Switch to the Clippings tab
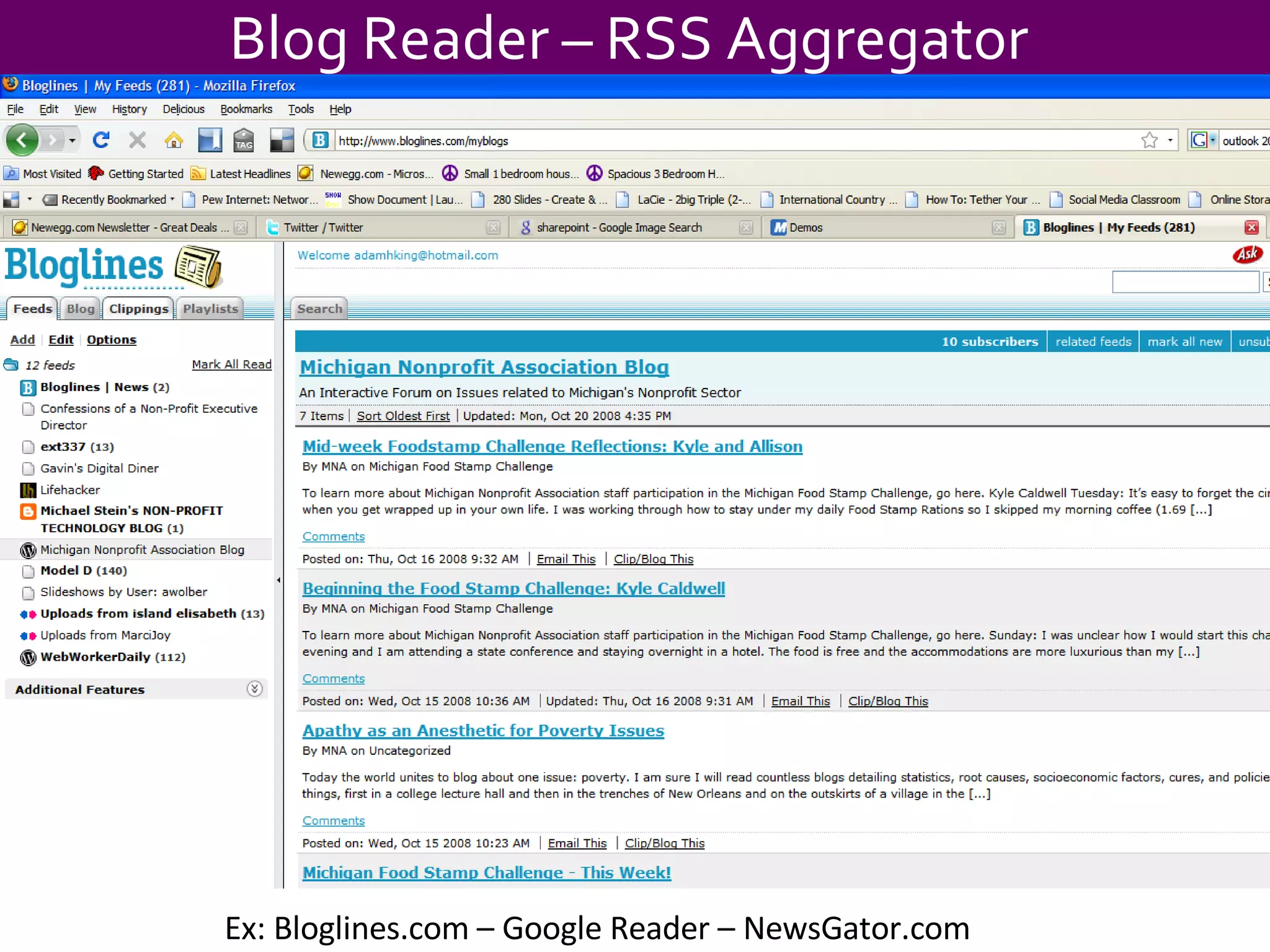This screenshot has width=1270, height=952. click(x=138, y=309)
